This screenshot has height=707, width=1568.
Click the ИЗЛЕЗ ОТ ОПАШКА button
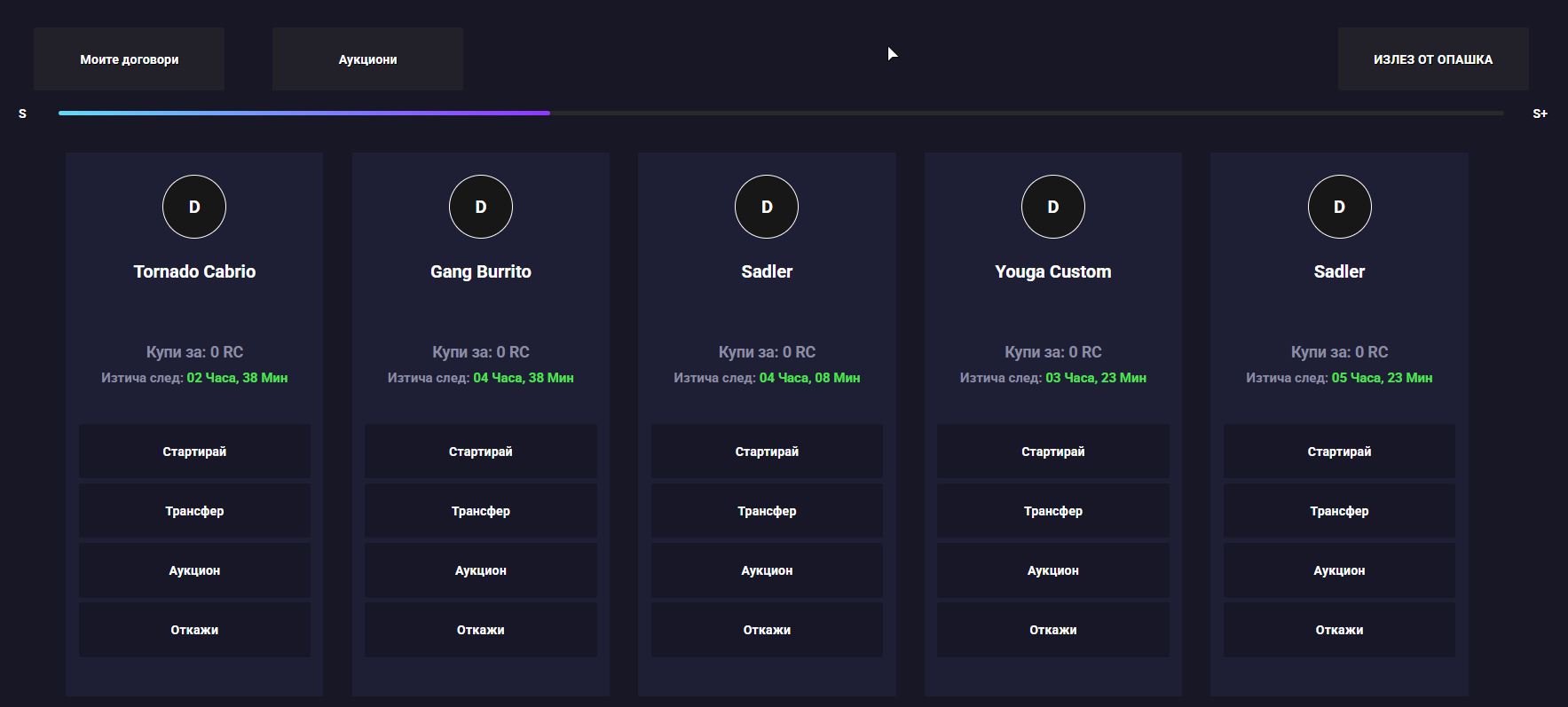click(x=1433, y=59)
